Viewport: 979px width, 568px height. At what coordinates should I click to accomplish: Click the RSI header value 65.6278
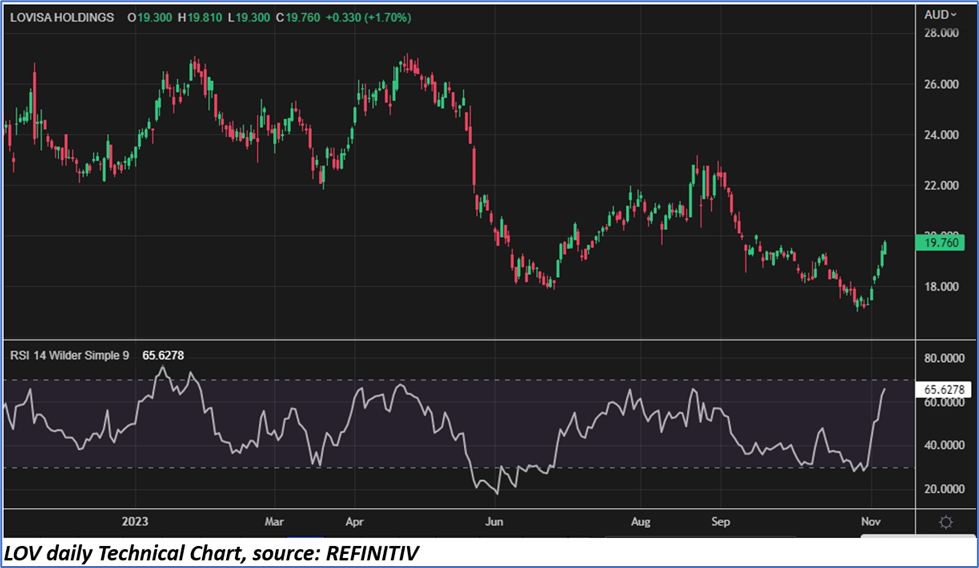tap(163, 355)
